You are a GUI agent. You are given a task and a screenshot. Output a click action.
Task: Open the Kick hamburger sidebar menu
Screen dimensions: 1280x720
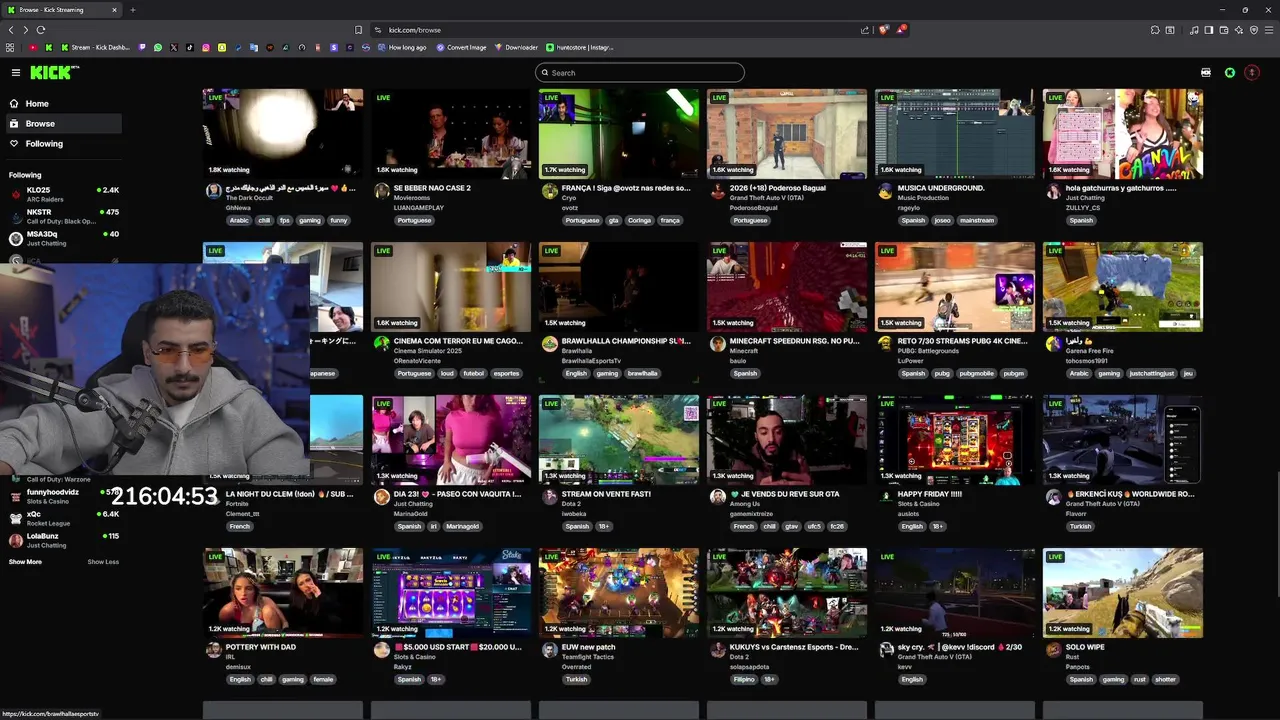[16, 72]
